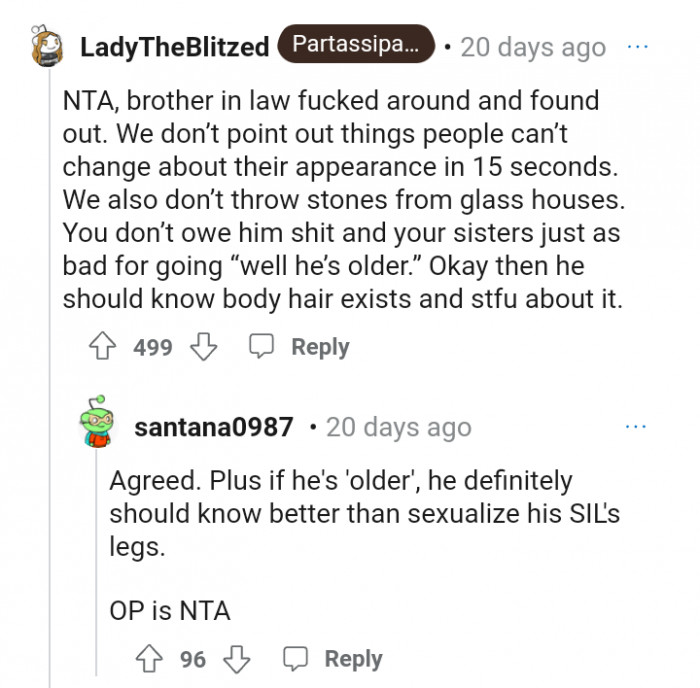Visit LadyTheBlitzed's user profile name
Viewport: 700px width, 688px height.
pos(174,47)
